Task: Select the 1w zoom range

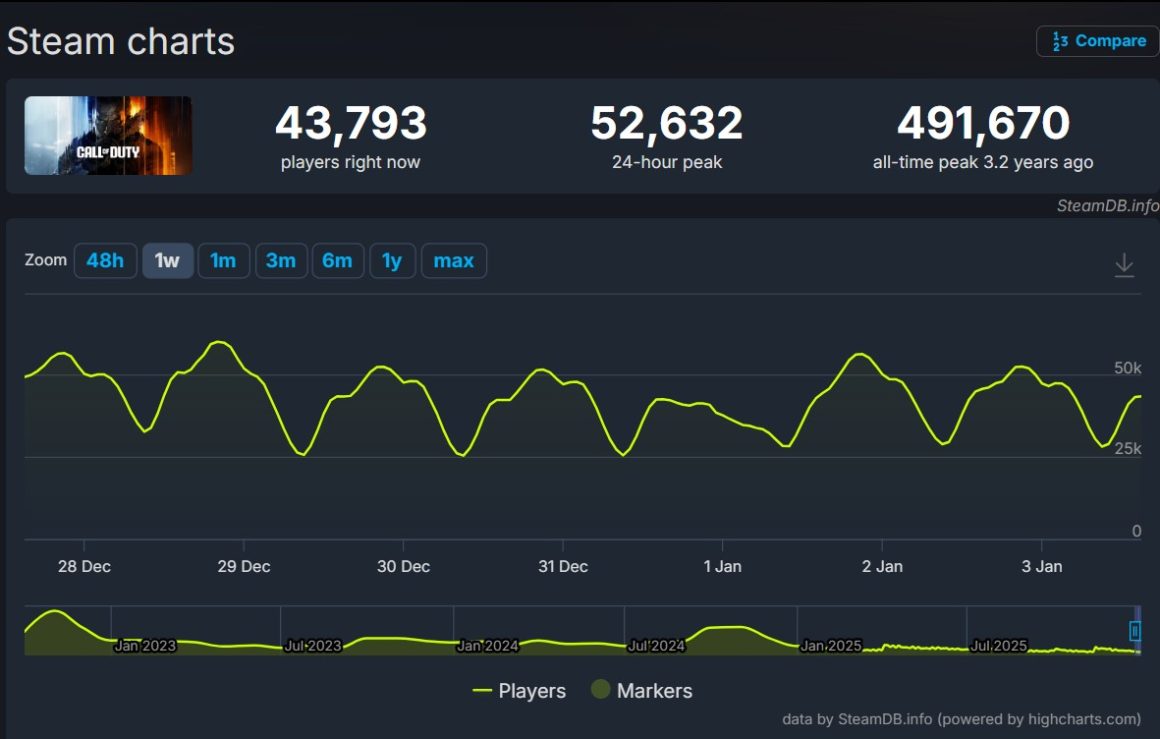Action: pos(167,260)
